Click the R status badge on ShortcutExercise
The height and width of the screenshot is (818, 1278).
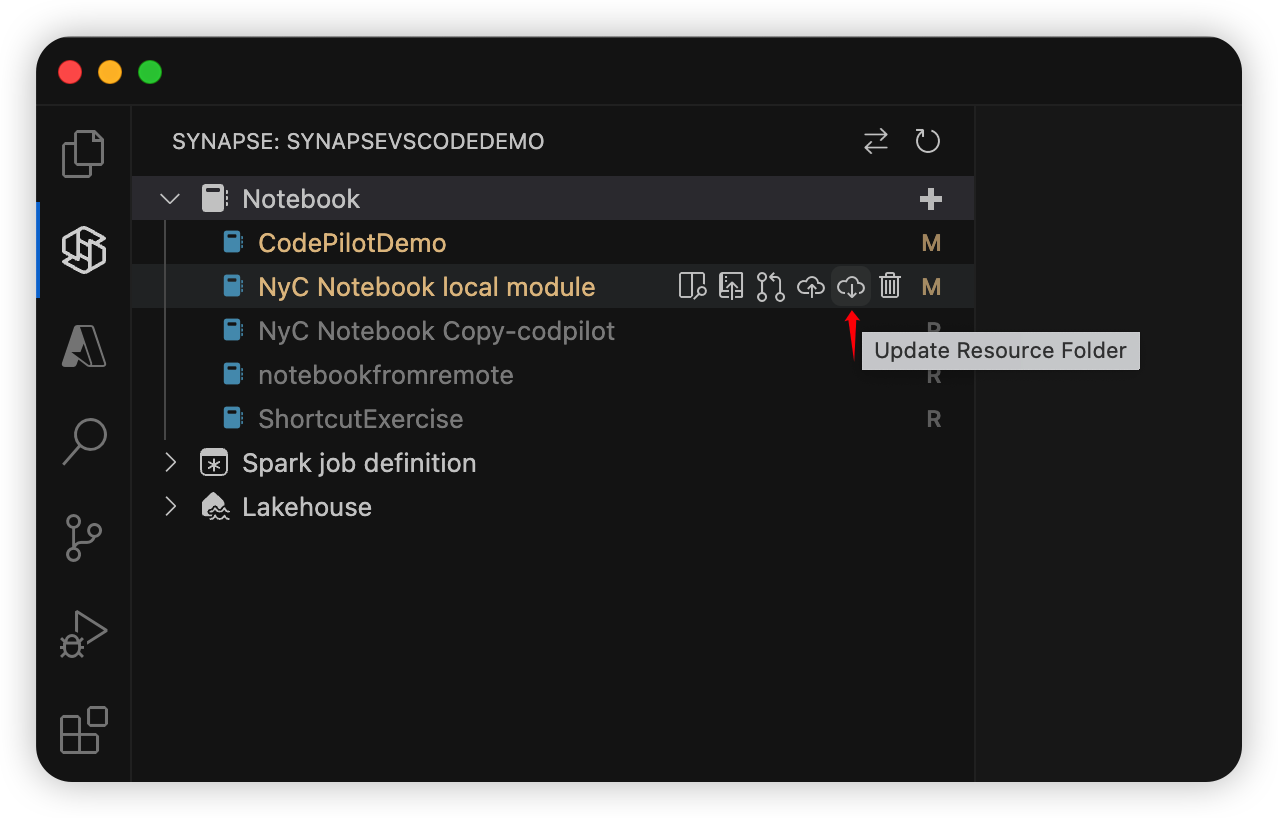[933, 419]
